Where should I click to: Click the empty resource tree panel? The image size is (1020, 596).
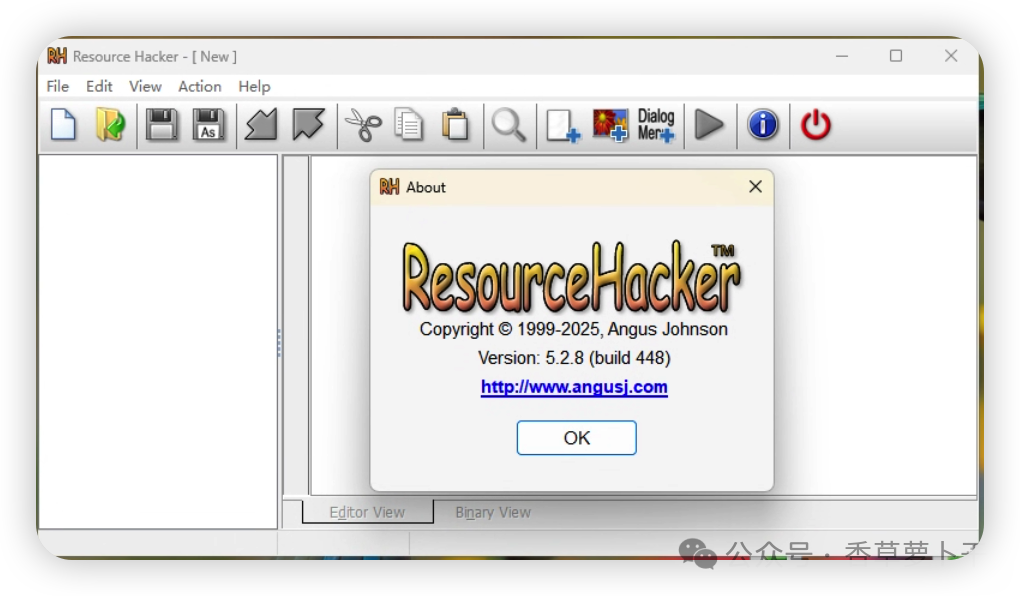click(x=158, y=342)
